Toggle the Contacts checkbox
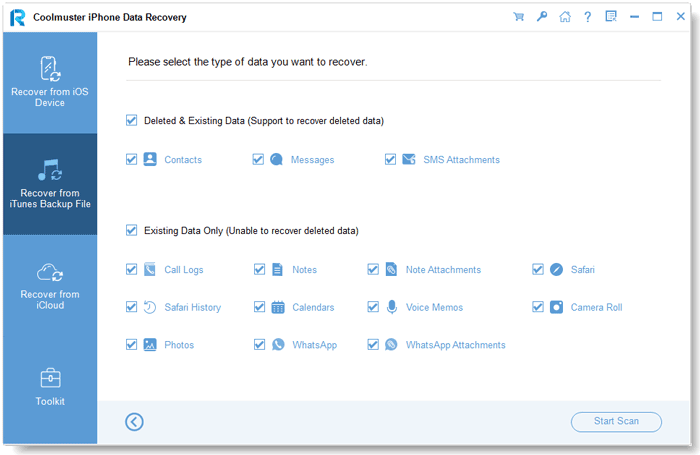 (x=131, y=159)
